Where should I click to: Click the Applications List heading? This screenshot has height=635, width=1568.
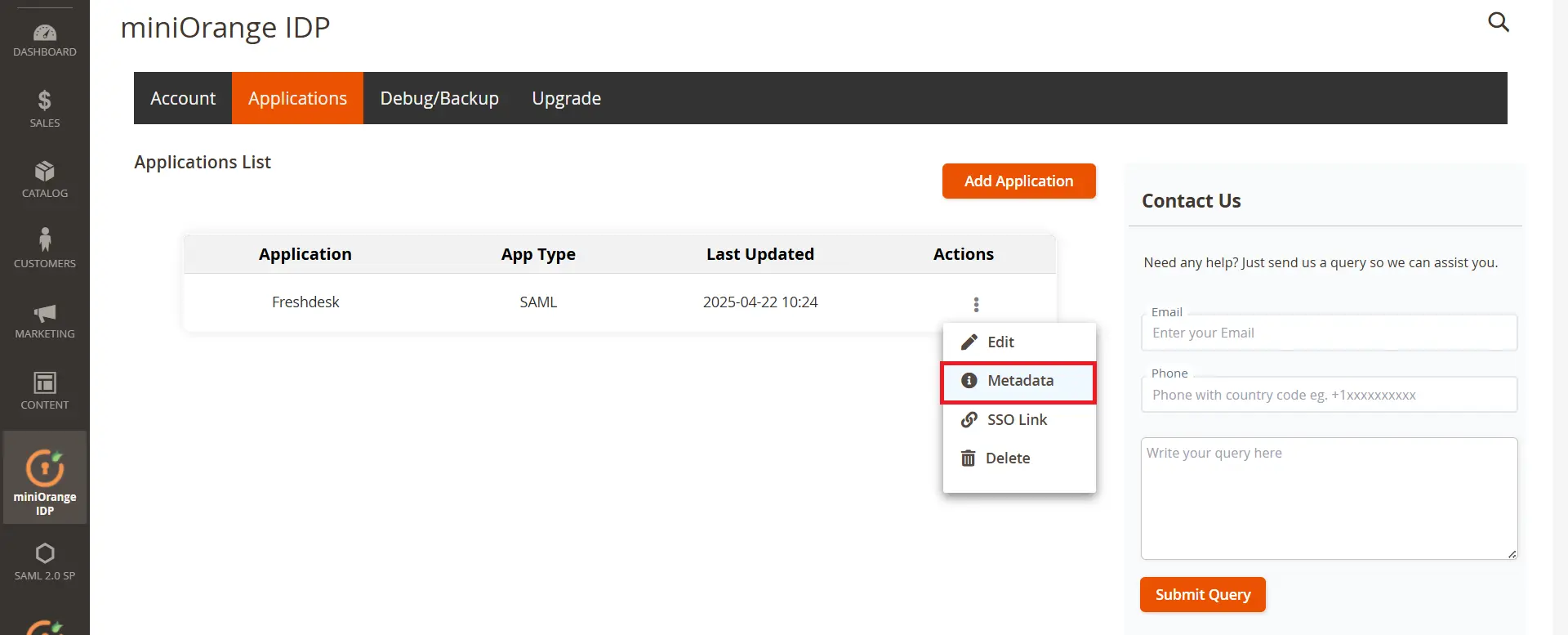(x=203, y=162)
